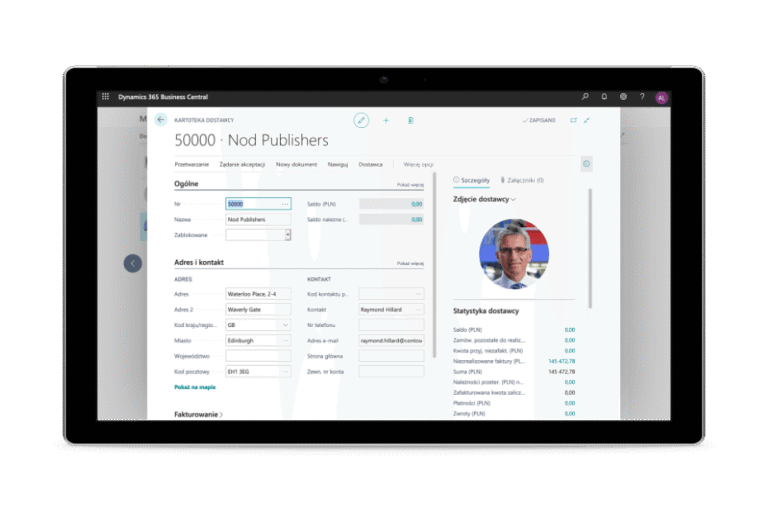Open the Przetwarzanie menu
Viewport: 768px width, 512px height.
click(192, 165)
